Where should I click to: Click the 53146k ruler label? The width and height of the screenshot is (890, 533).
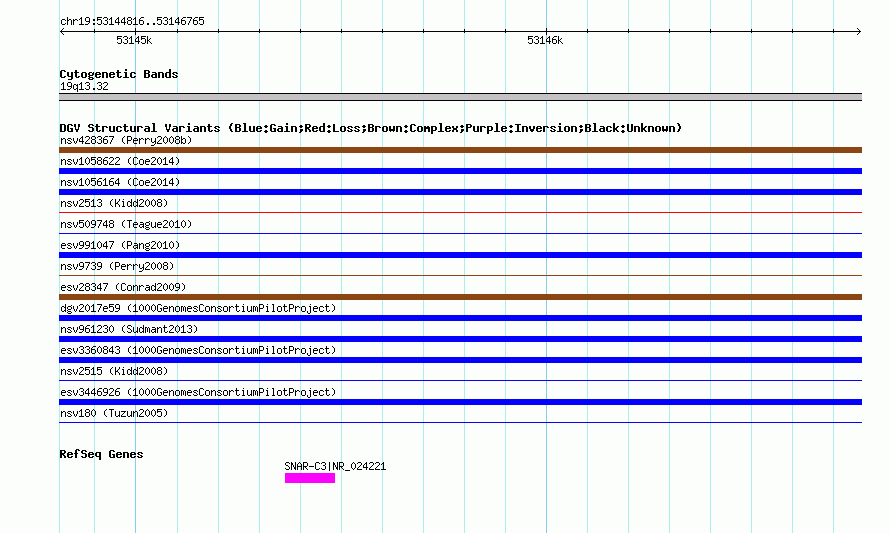click(545, 40)
